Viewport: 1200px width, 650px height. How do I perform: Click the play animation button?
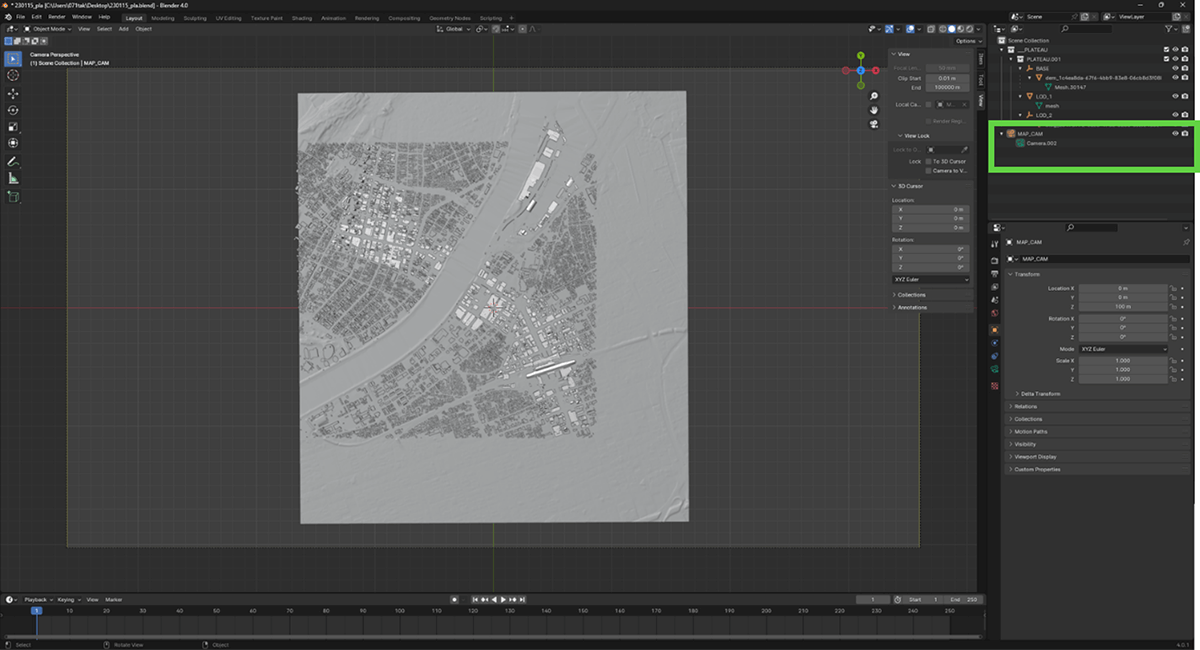point(502,599)
